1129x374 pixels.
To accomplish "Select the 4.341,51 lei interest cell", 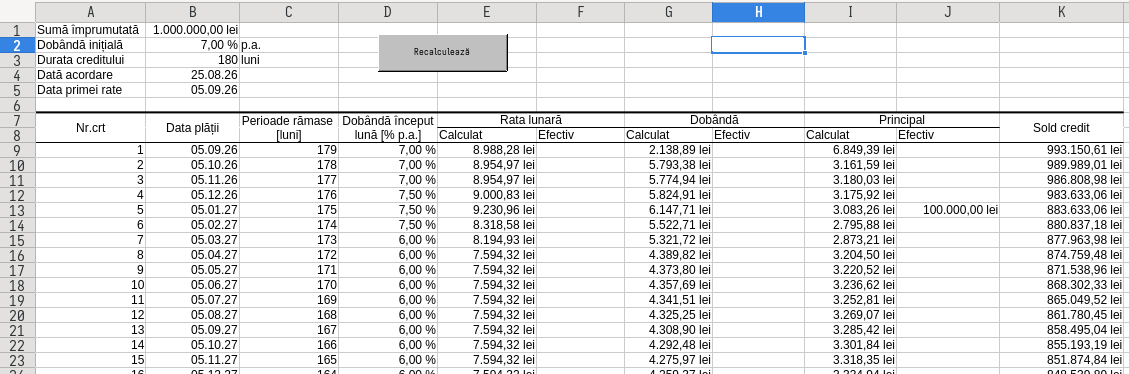I will tap(668, 300).
